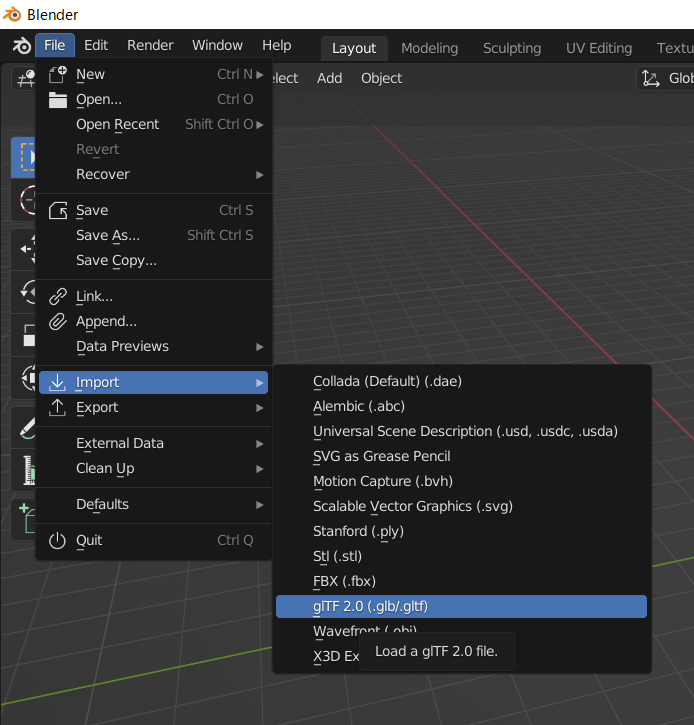The width and height of the screenshot is (694, 725).
Task: Click the Quit power icon
Action: coord(58,541)
